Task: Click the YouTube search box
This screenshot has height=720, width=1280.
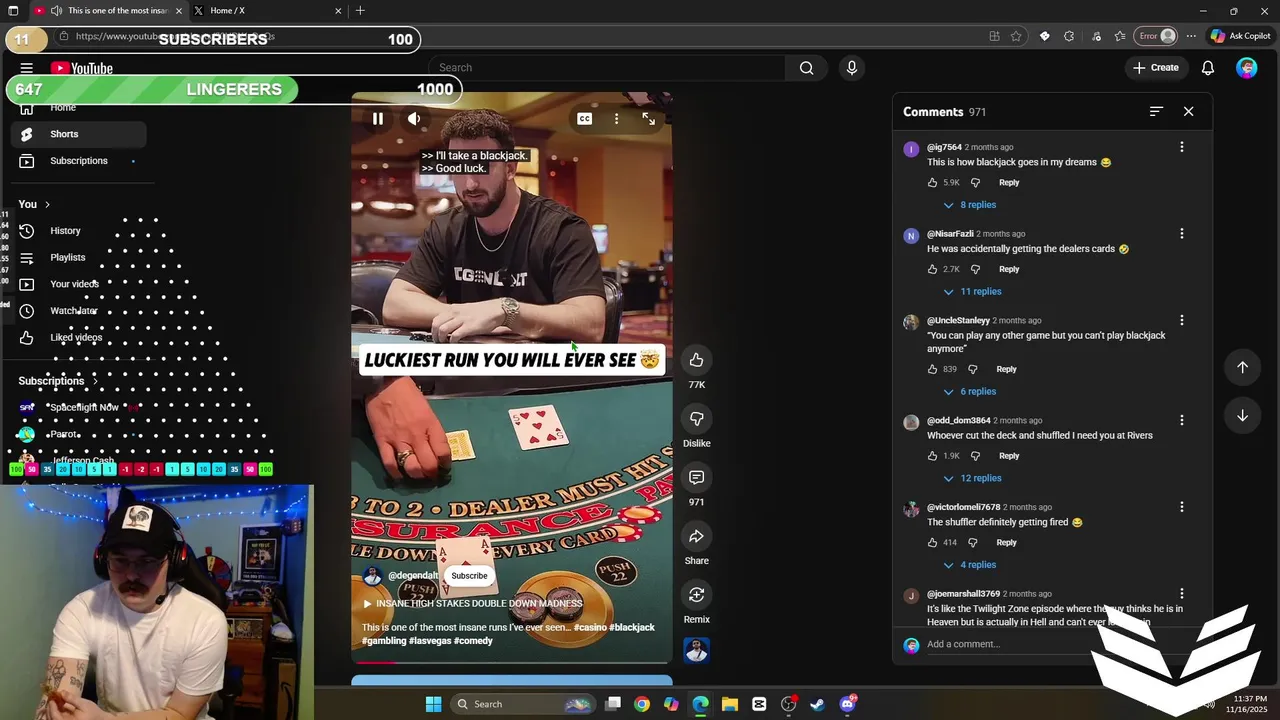Action: tap(607, 68)
